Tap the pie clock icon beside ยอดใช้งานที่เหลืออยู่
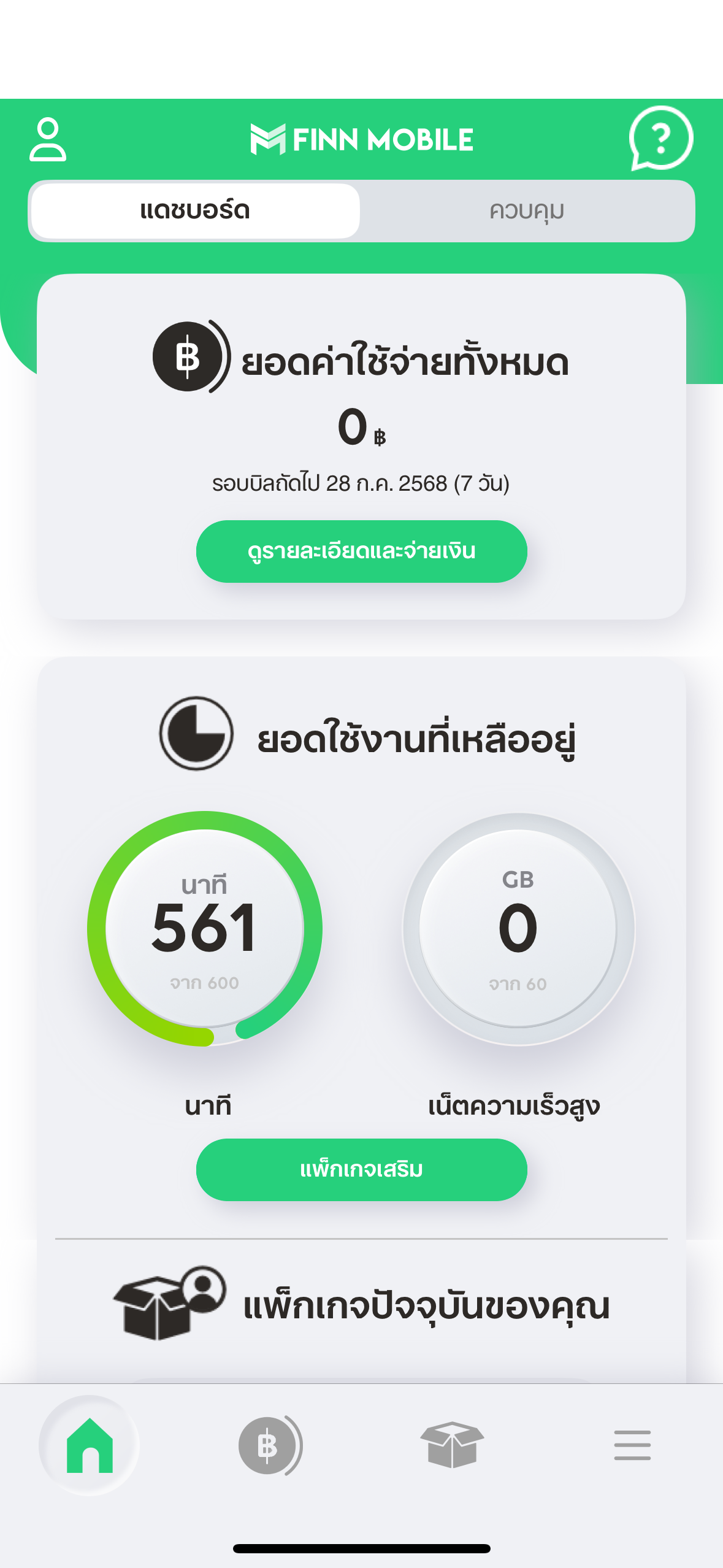 pyautogui.click(x=196, y=734)
